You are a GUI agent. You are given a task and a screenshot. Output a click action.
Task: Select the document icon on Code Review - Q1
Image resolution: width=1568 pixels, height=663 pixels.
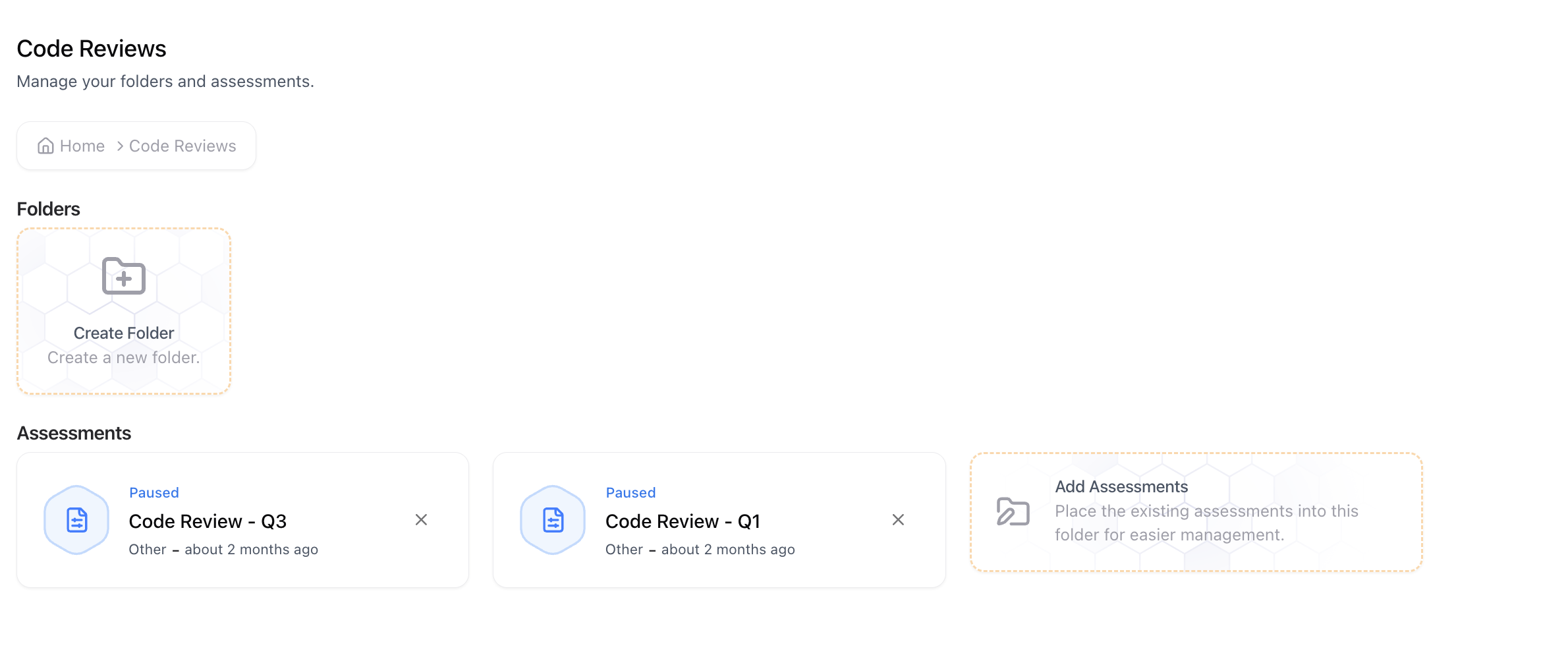[x=553, y=520]
